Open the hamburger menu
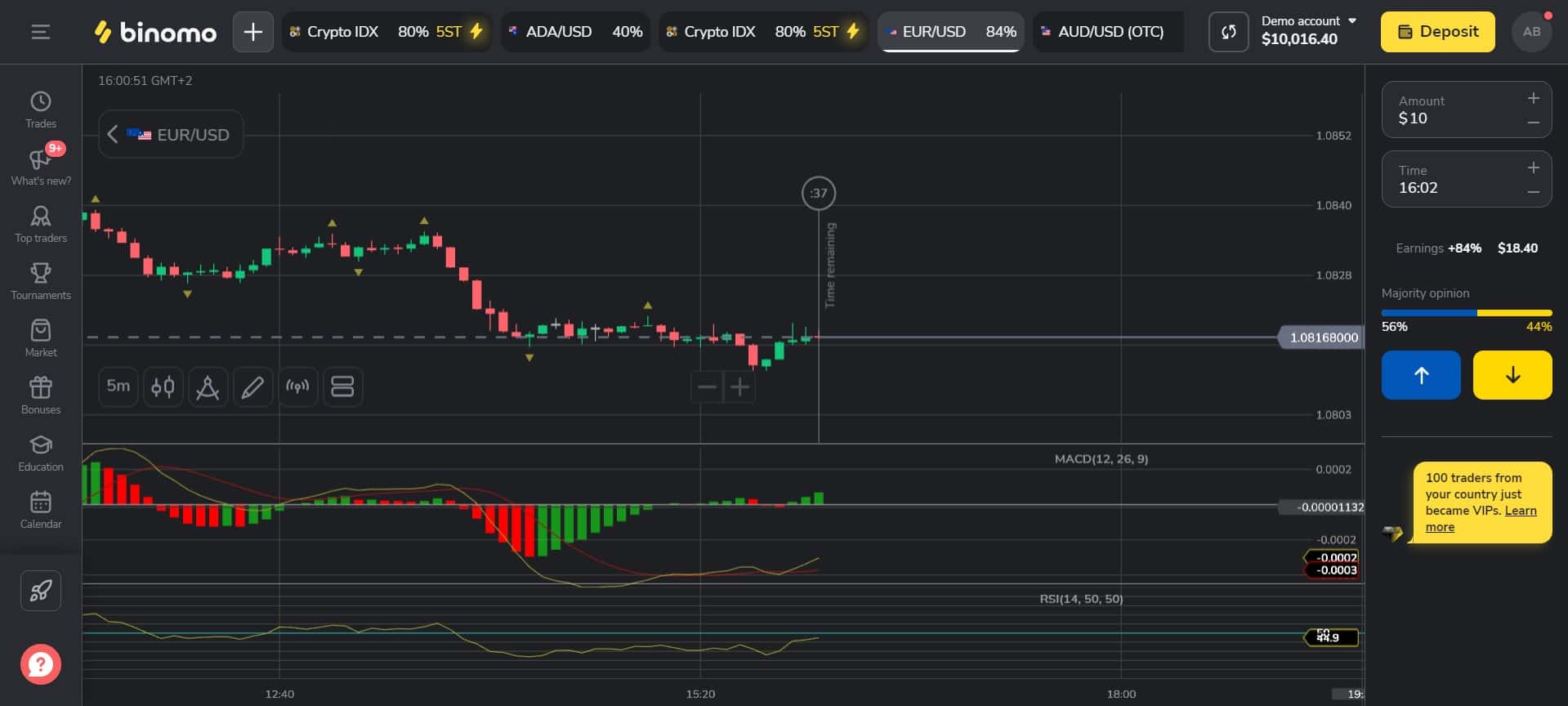Image resolution: width=1568 pixels, height=706 pixels. click(x=41, y=32)
